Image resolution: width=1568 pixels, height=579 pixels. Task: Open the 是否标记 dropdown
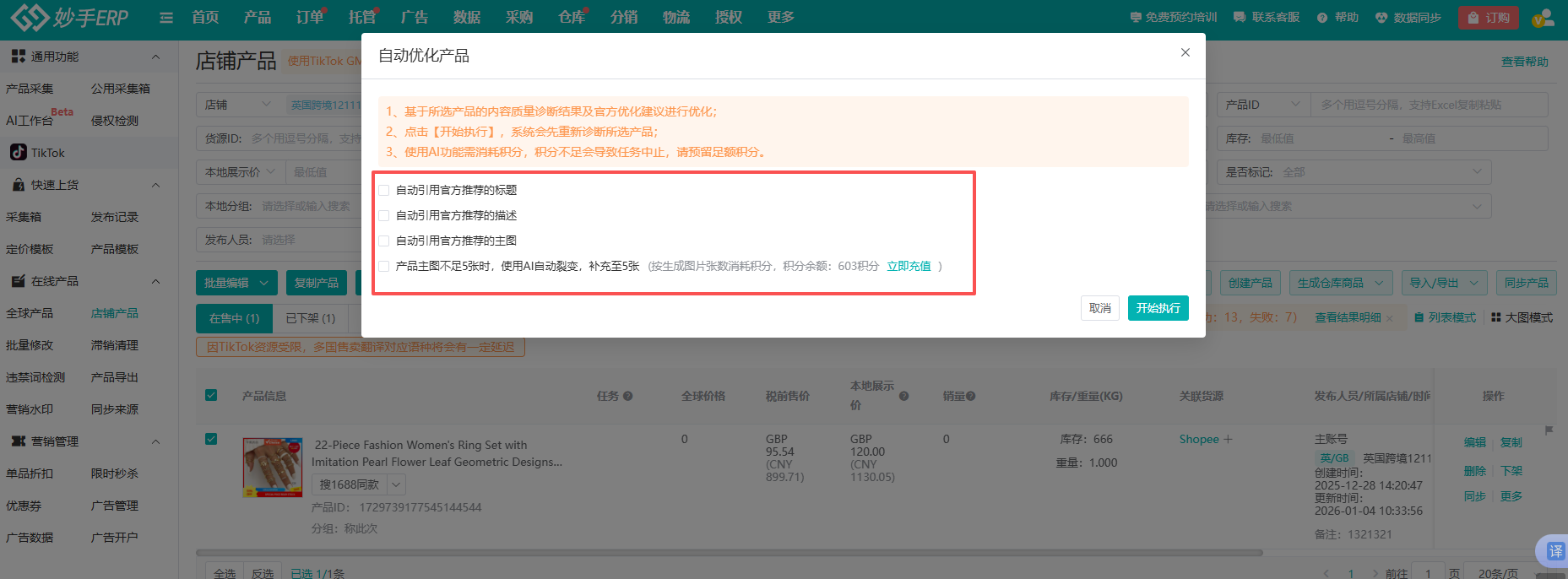(1354, 172)
